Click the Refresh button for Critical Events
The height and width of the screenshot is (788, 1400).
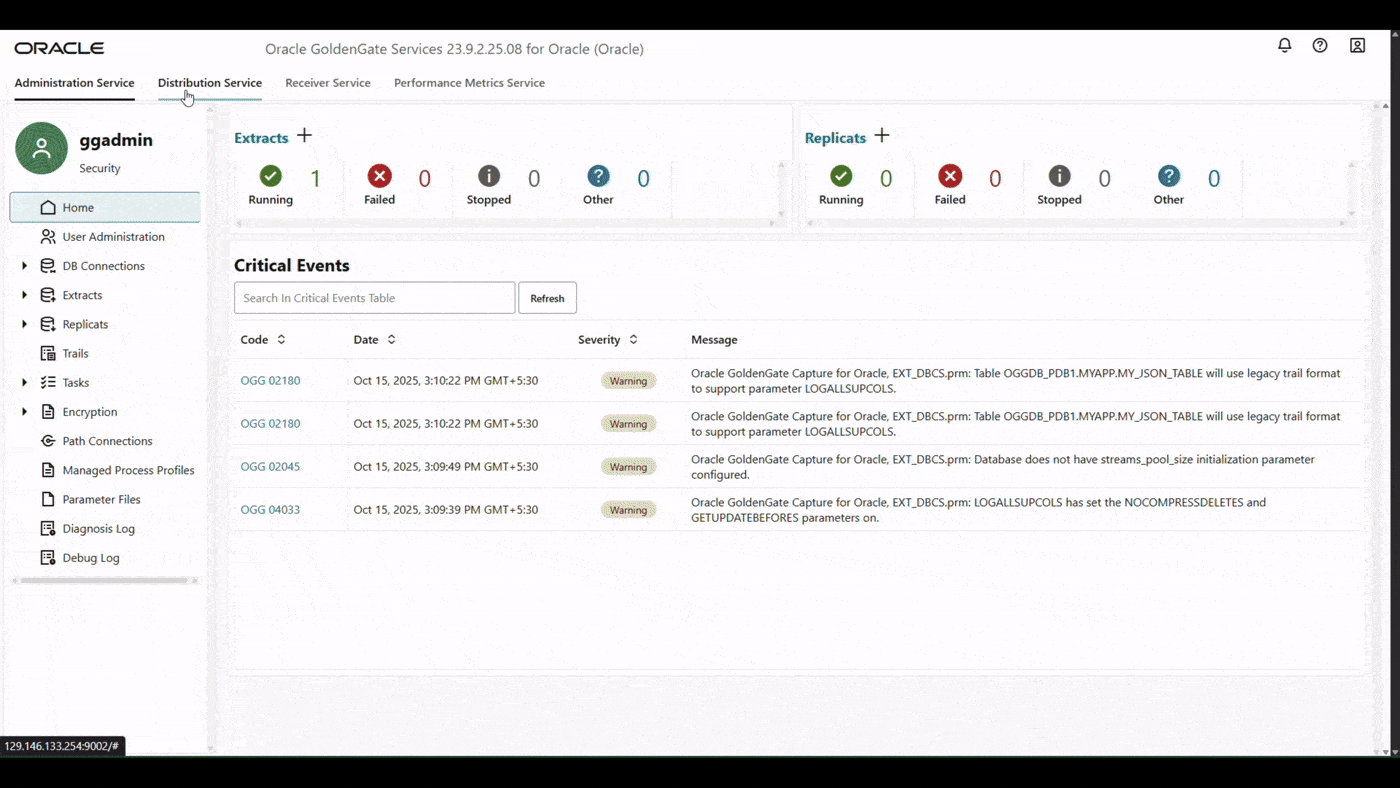547,298
